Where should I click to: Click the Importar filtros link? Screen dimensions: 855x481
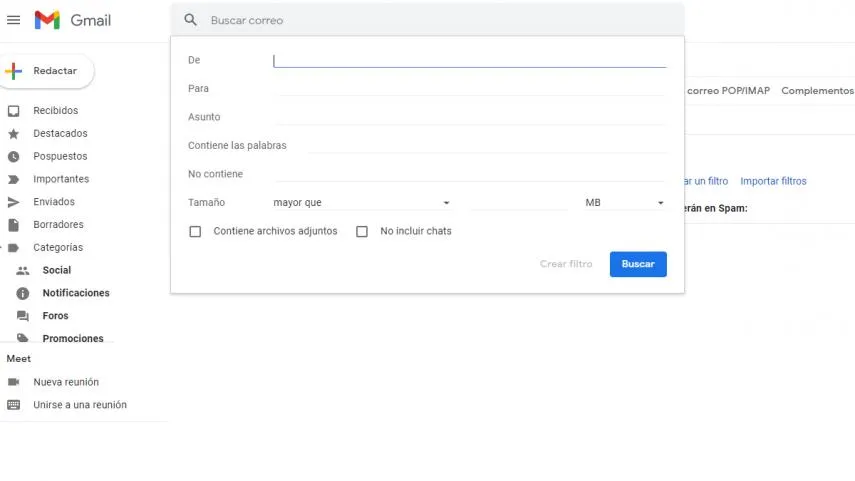[773, 181]
